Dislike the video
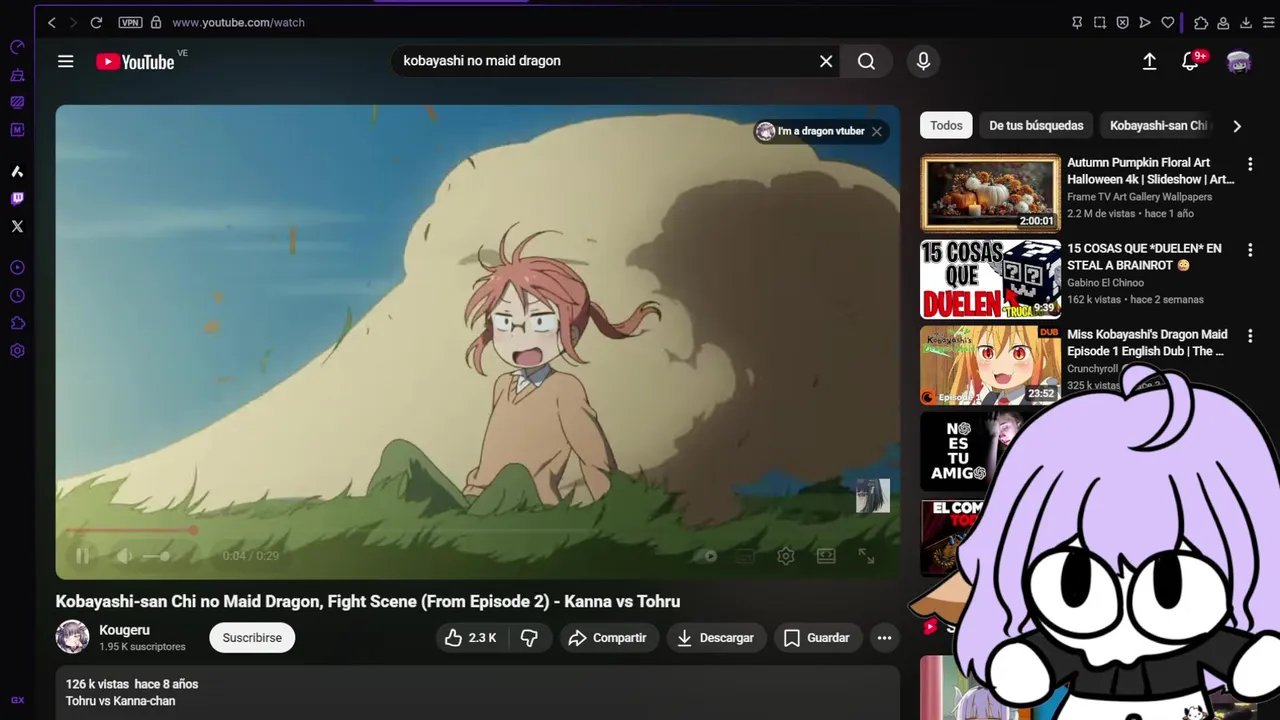 click(x=530, y=638)
